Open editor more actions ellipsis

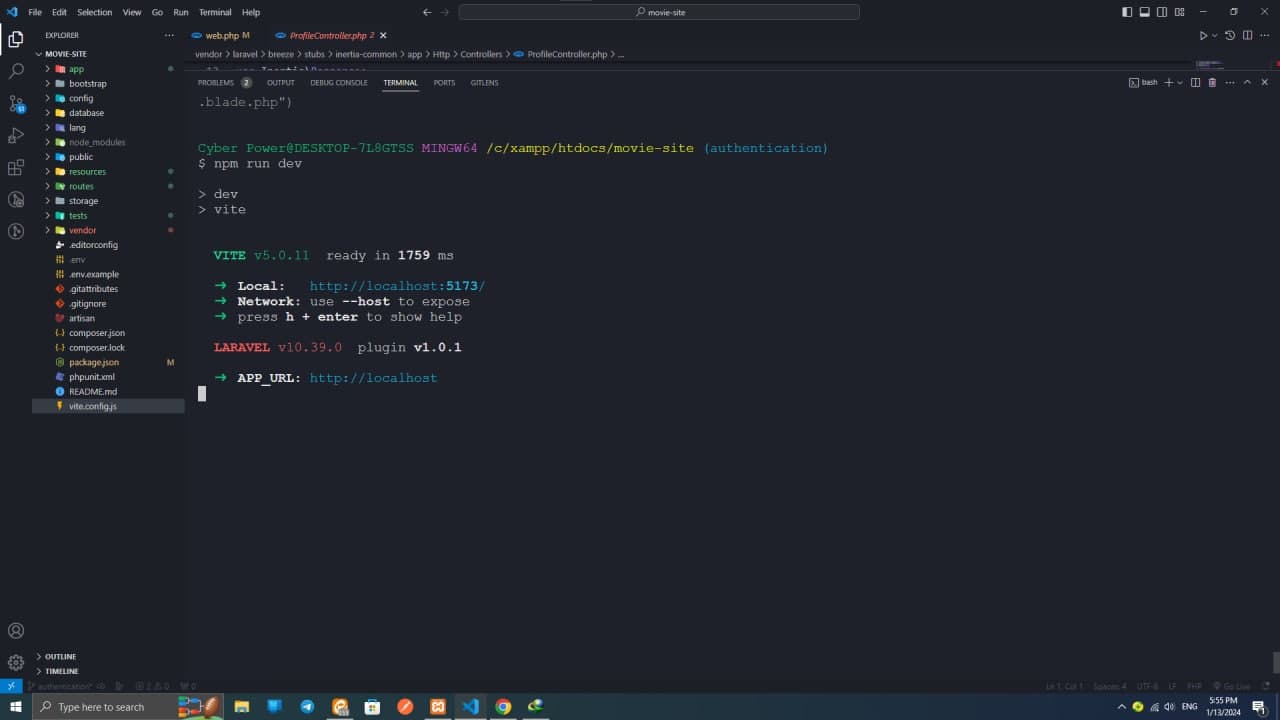coord(1265,35)
